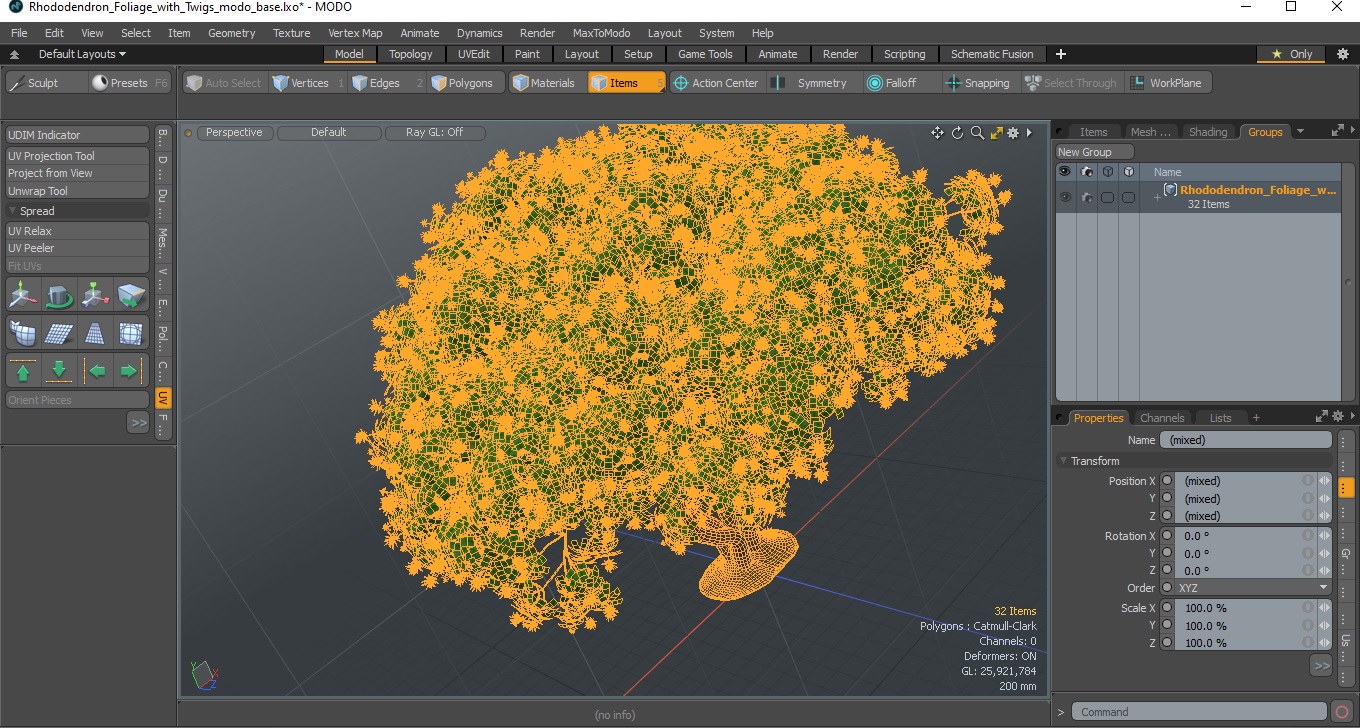The width and height of the screenshot is (1360, 728).
Task: Click the UV Relax button
Action: [x=78, y=231]
